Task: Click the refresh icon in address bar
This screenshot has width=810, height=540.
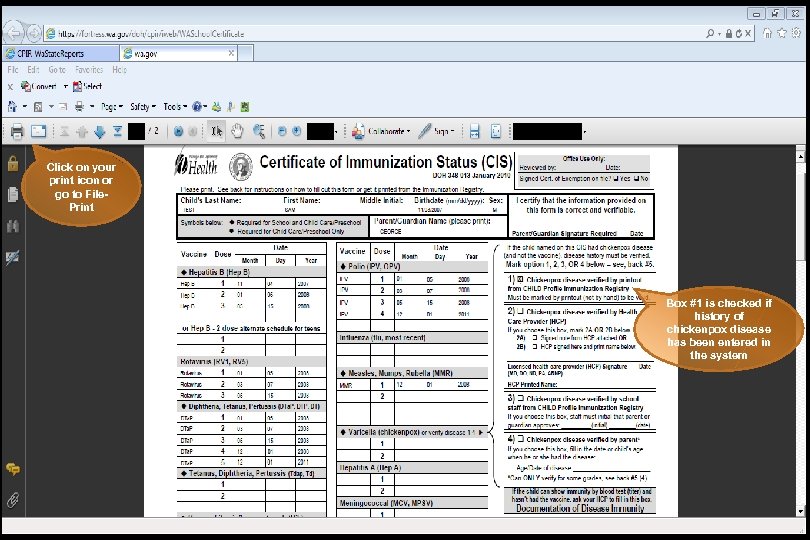Action: pyautogui.click(x=739, y=34)
